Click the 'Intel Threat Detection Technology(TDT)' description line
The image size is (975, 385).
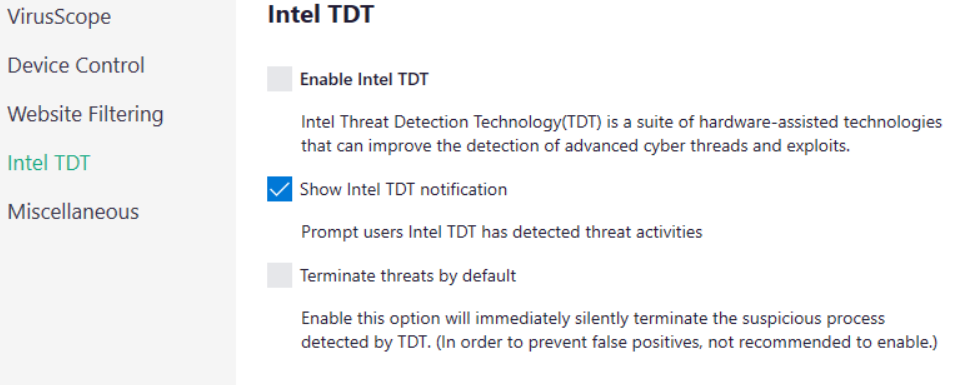click(622, 122)
